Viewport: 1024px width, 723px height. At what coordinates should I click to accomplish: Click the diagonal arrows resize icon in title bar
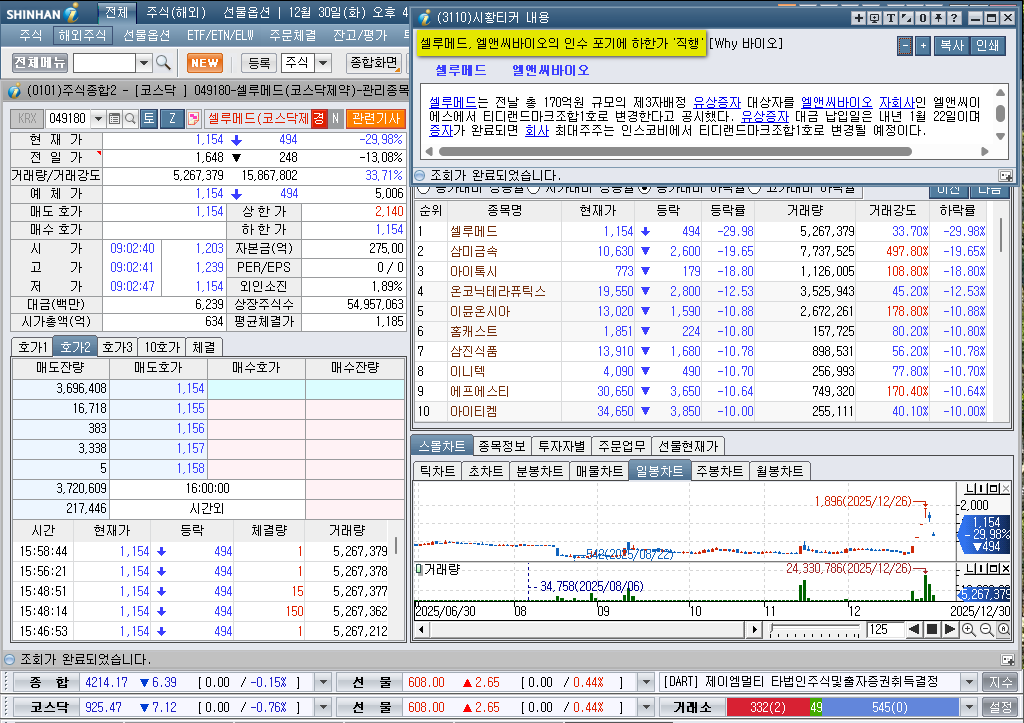[x=906, y=18]
